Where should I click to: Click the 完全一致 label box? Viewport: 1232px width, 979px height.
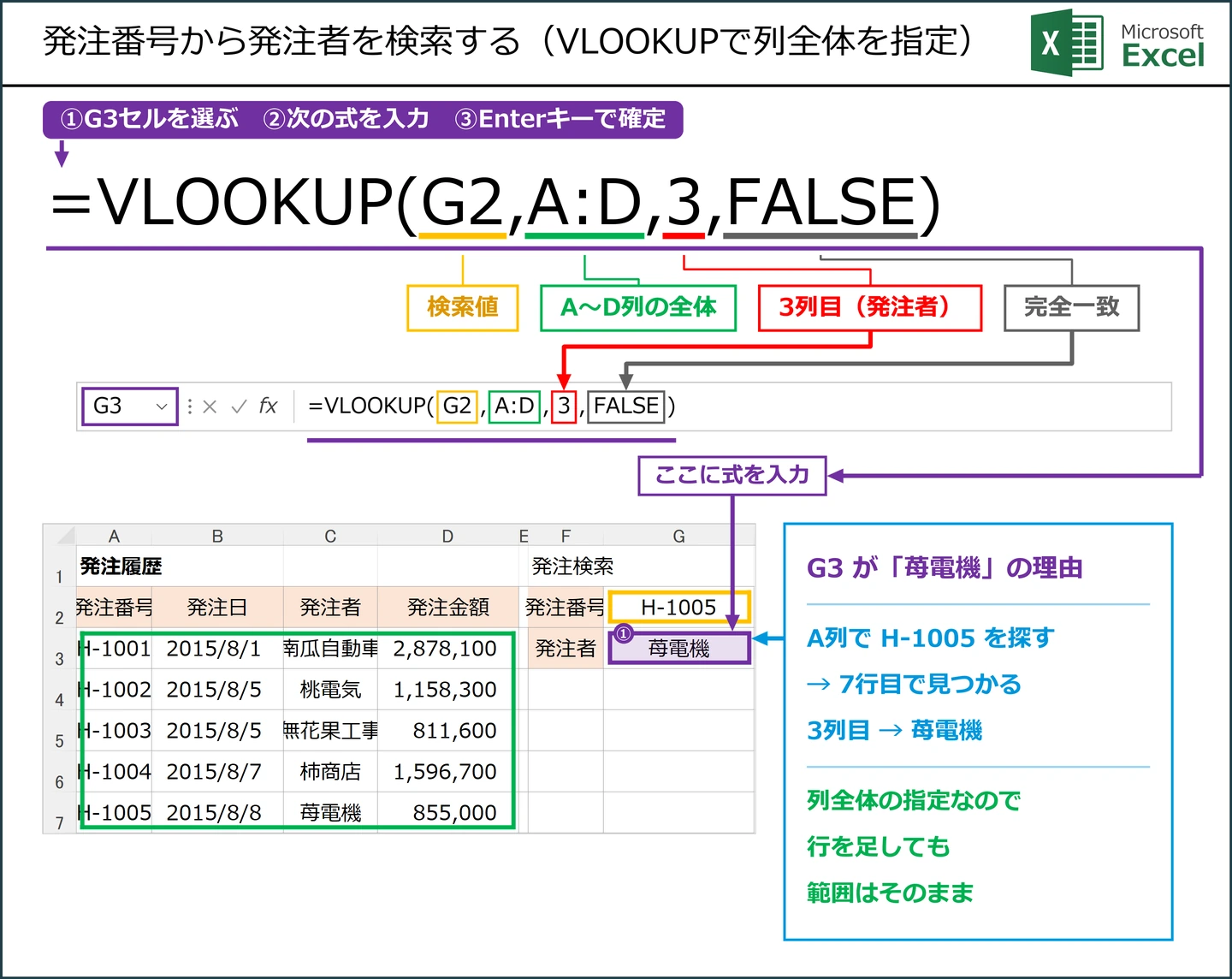(x=1071, y=307)
